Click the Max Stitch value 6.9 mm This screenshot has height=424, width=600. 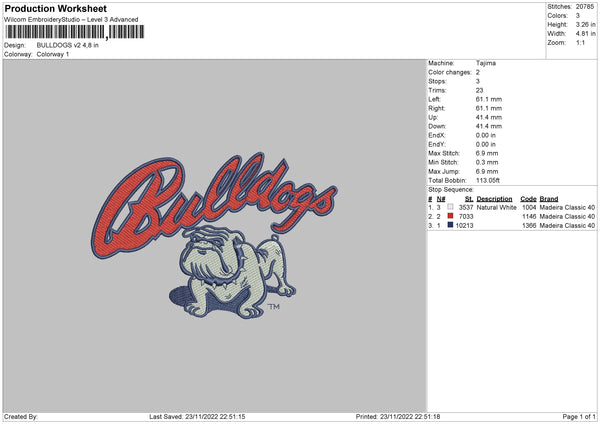[x=487, y=153]
